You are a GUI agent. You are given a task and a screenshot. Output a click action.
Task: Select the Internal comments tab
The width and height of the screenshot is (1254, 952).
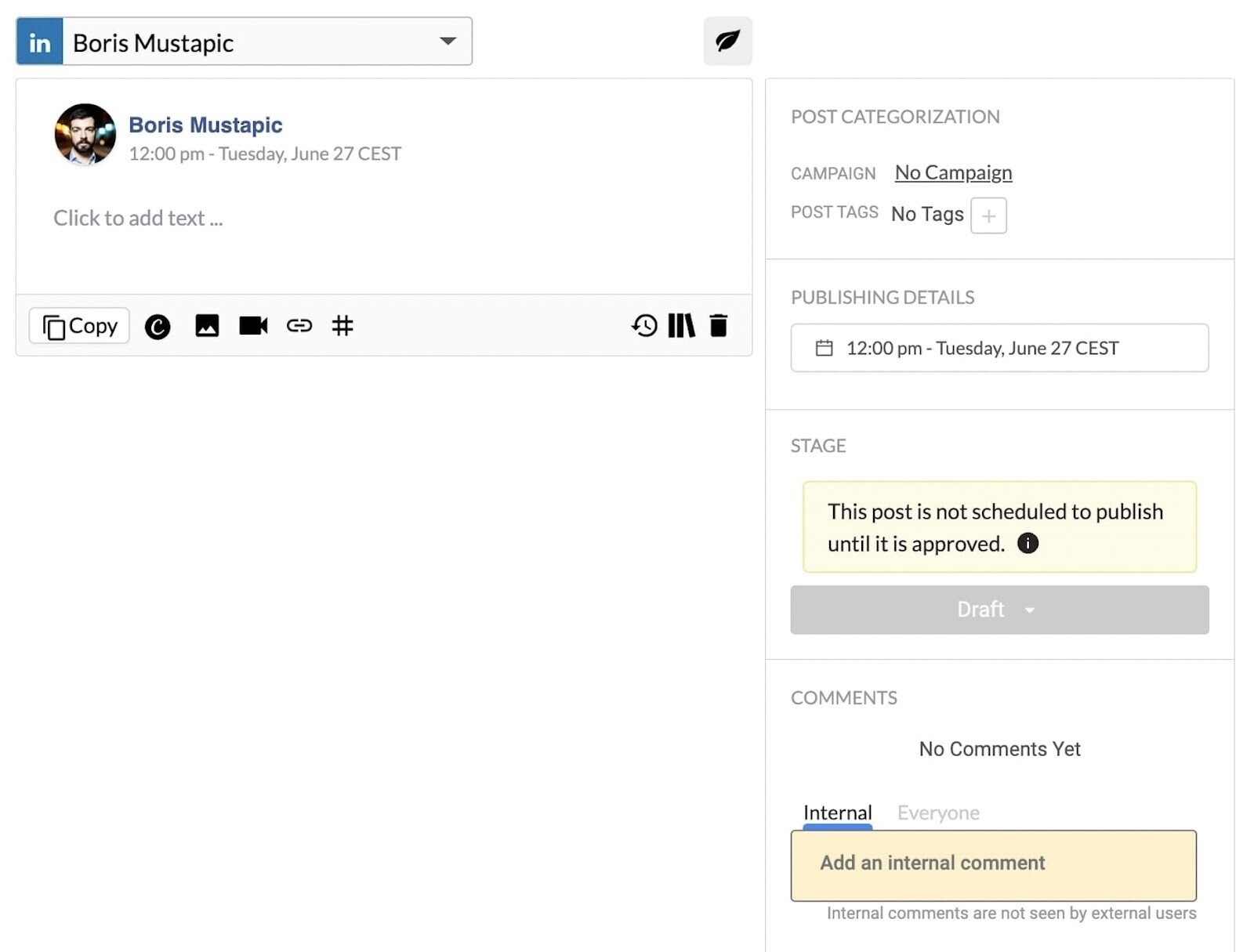coord(837,813)
